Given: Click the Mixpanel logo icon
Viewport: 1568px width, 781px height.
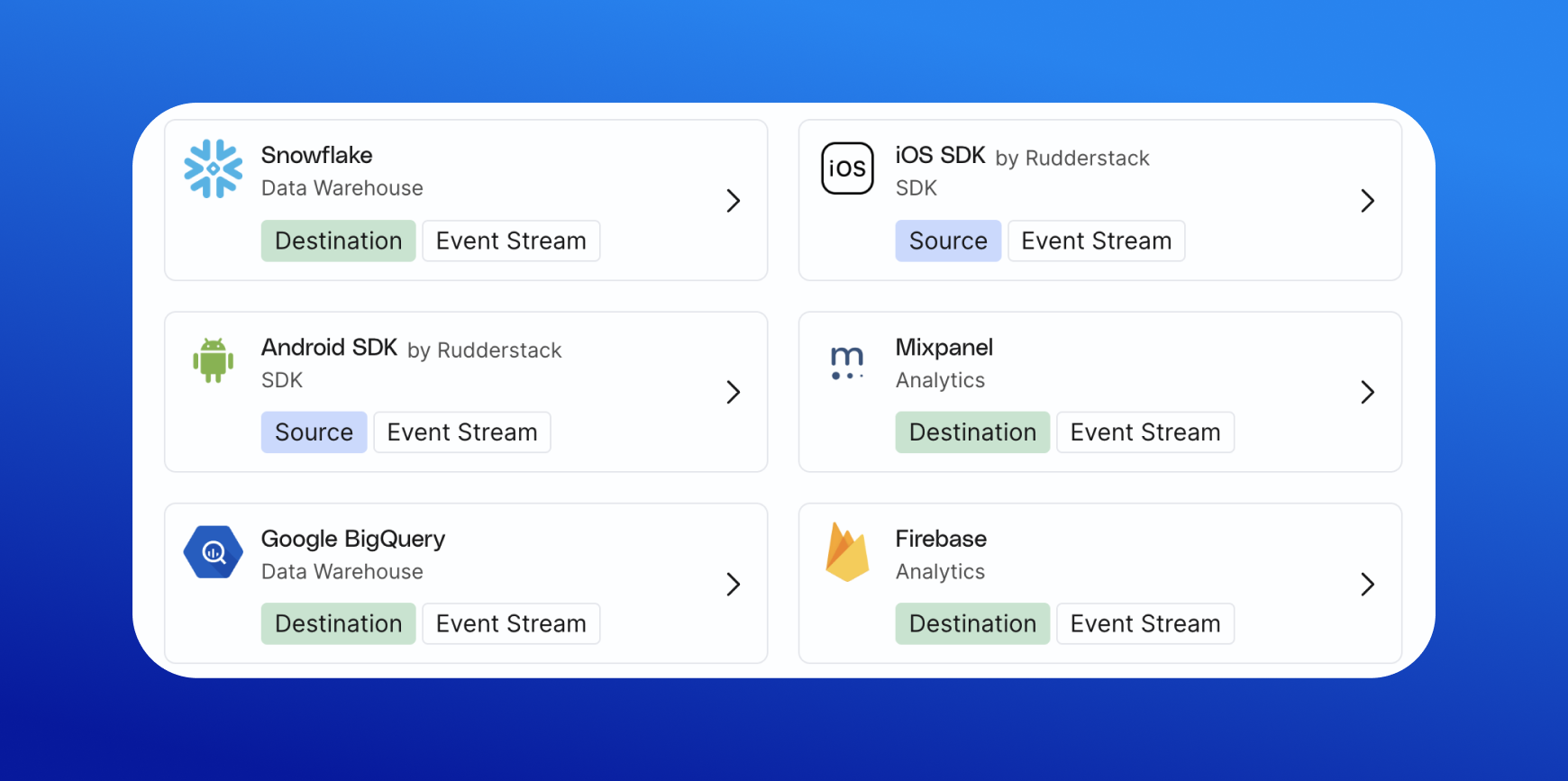Looking at the screenshot, I should click(x=847, y=362).
